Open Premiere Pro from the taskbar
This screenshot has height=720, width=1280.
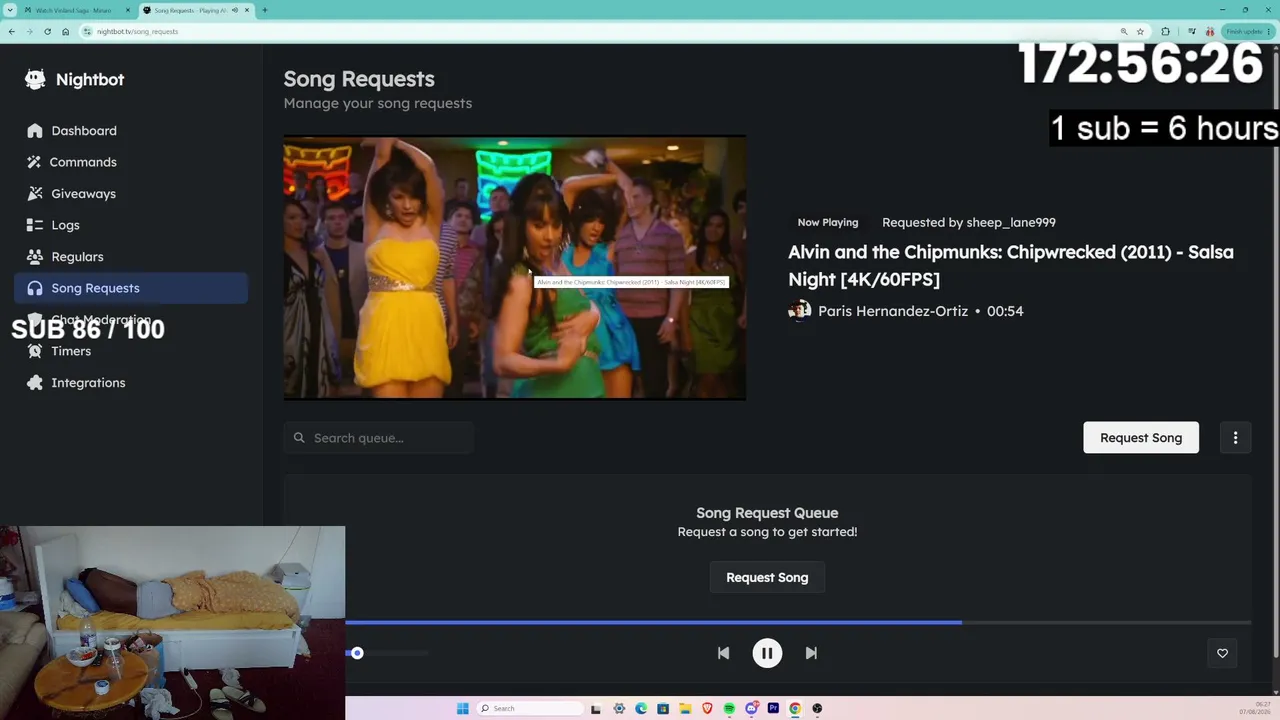tap(773, 708)
